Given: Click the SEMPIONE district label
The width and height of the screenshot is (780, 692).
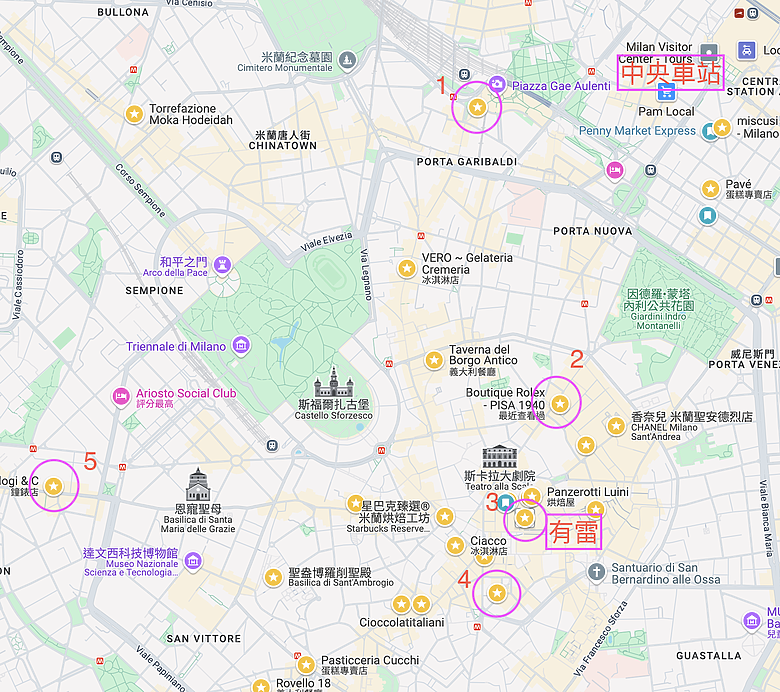Looking at the screenshot, I should (154, 291).
